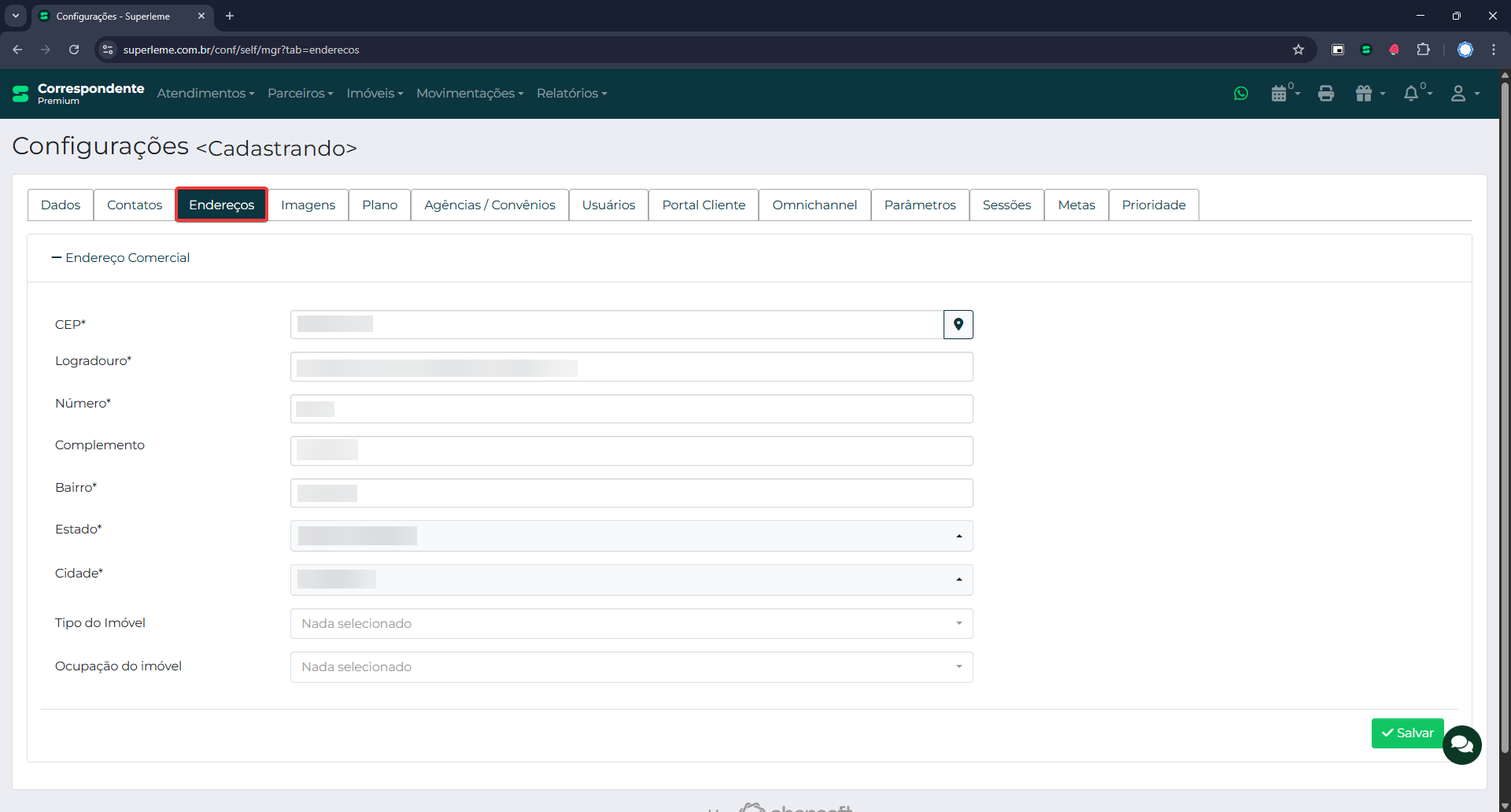Image resolution: width=1511 pixels, height=812 pixels.
Task: Click the CEP map pin lookup button
Action: (x=958, y=324)
